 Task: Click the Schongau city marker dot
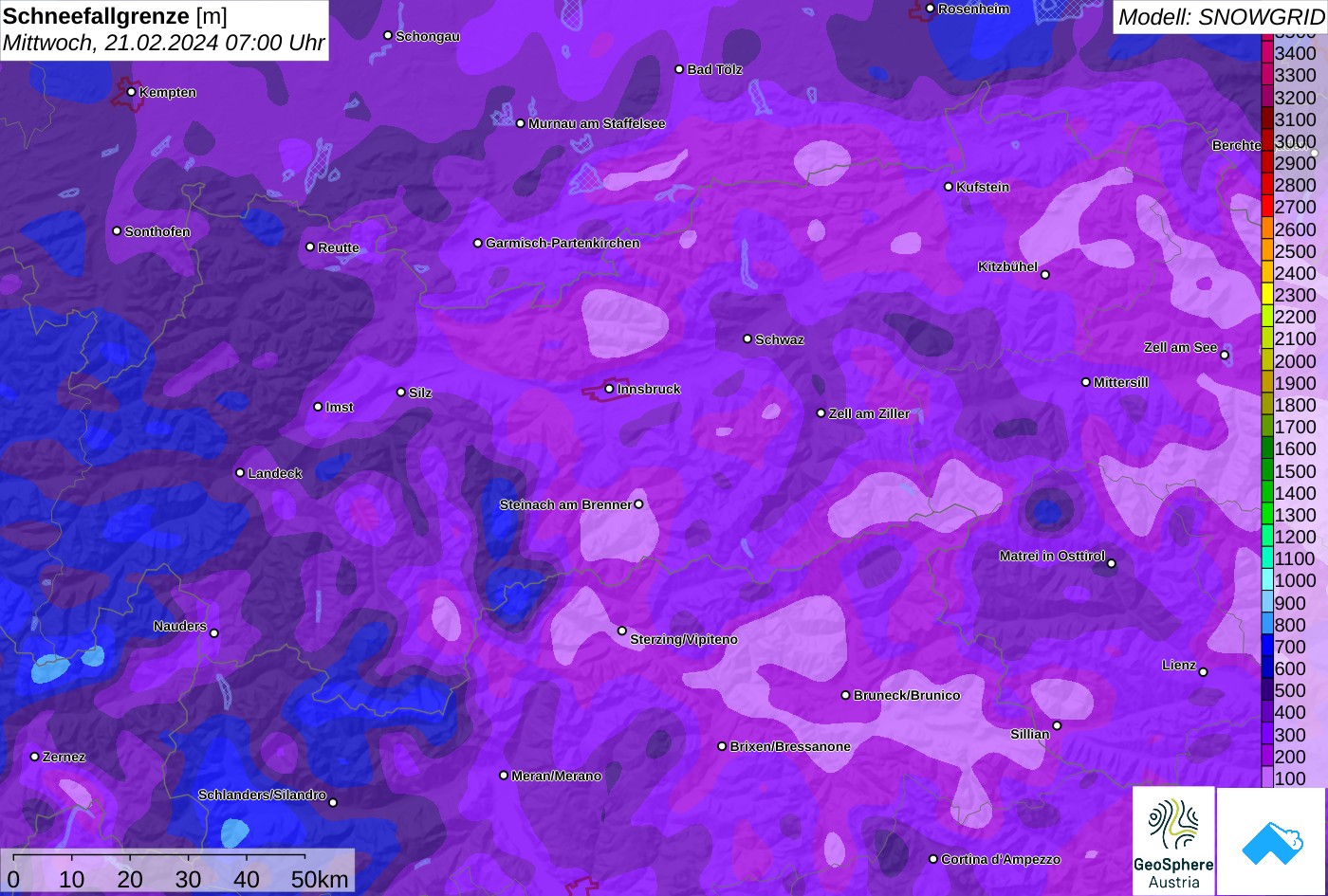tap(388, 35)
